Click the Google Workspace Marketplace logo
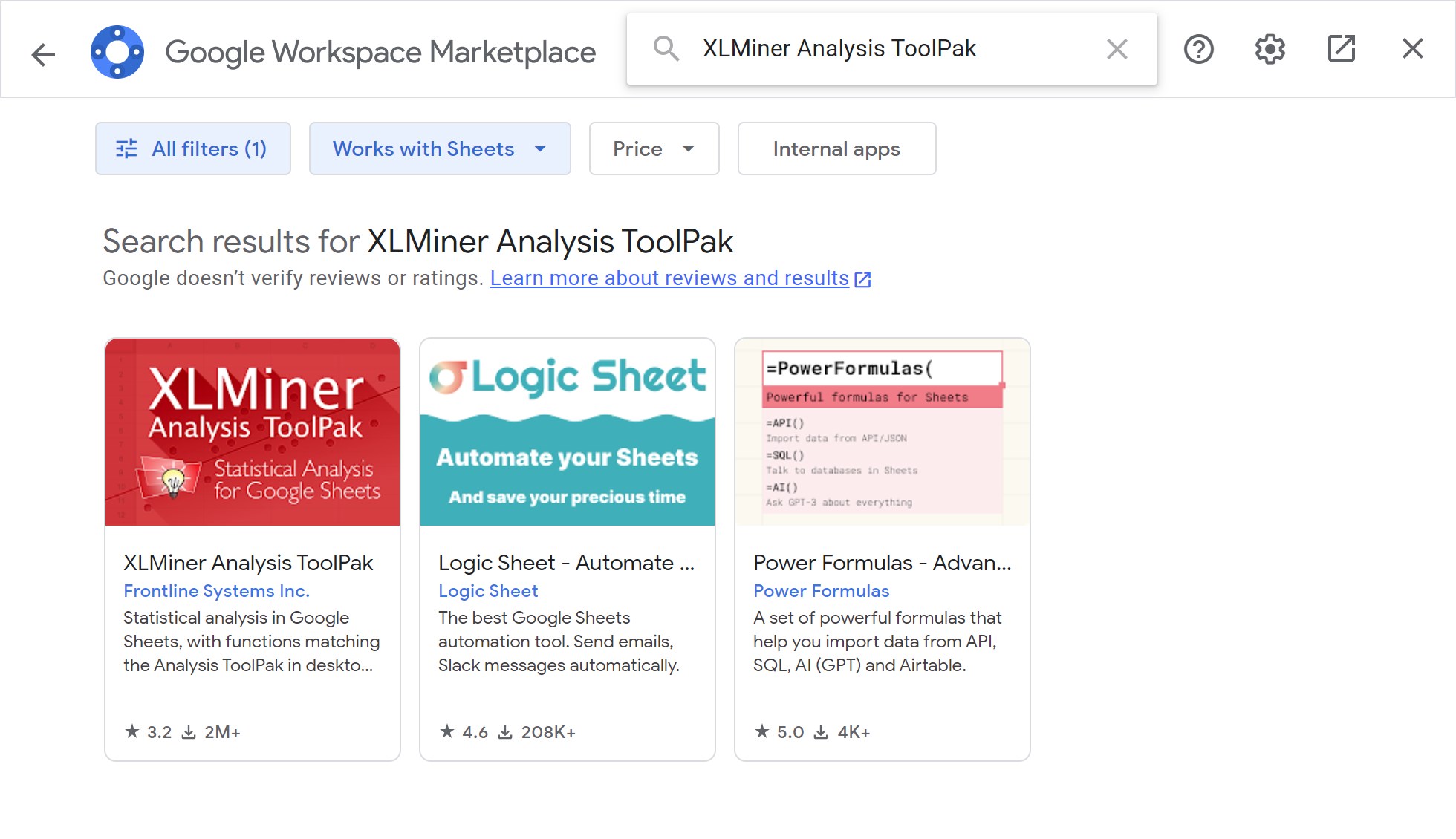Screen dimensions: 1456x839 pyautogui.click(x=117, y=52)
